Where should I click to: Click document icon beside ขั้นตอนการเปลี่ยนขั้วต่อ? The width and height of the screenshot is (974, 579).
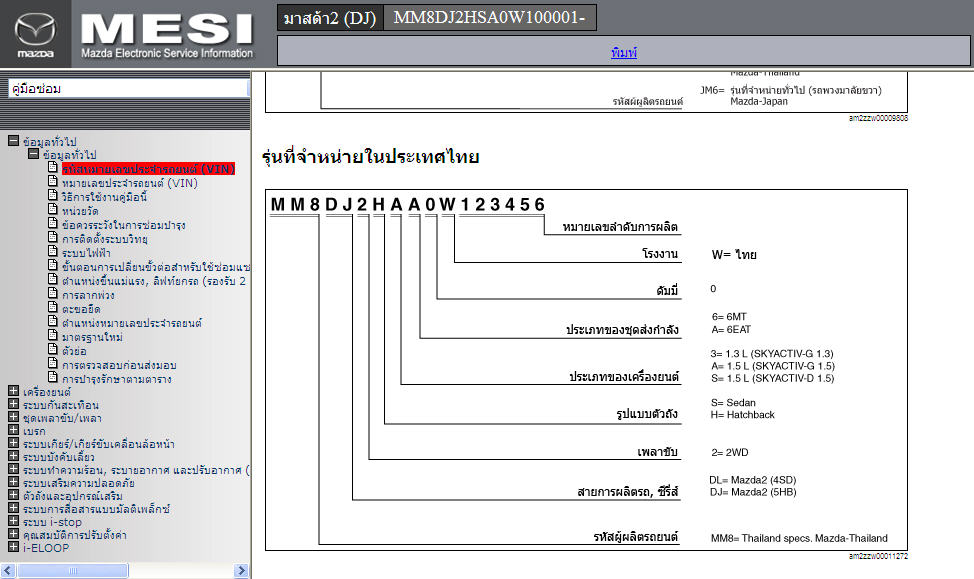point(53,265)
